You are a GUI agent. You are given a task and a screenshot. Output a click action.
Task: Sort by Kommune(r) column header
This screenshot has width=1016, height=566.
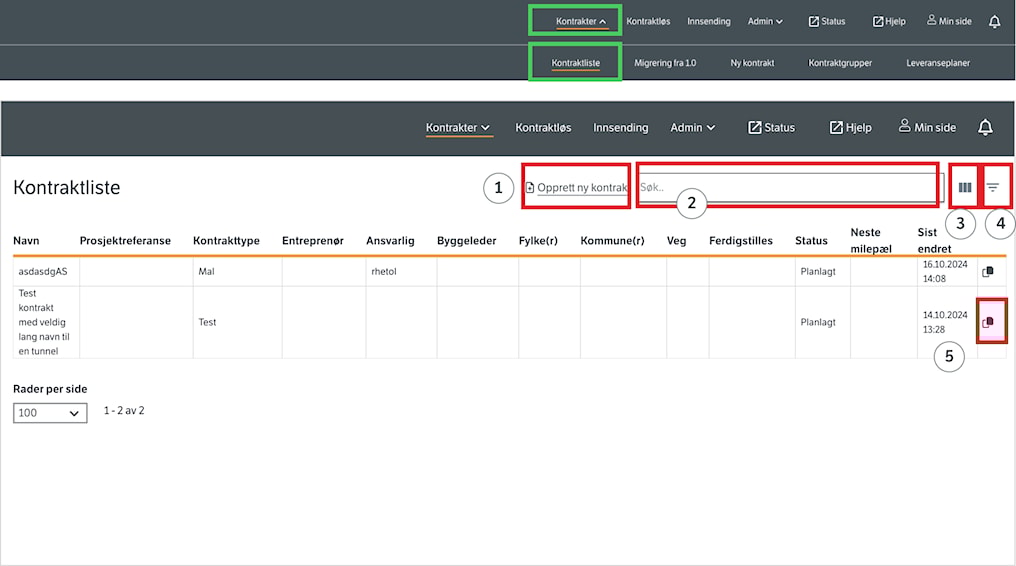(x=612, y=241)
